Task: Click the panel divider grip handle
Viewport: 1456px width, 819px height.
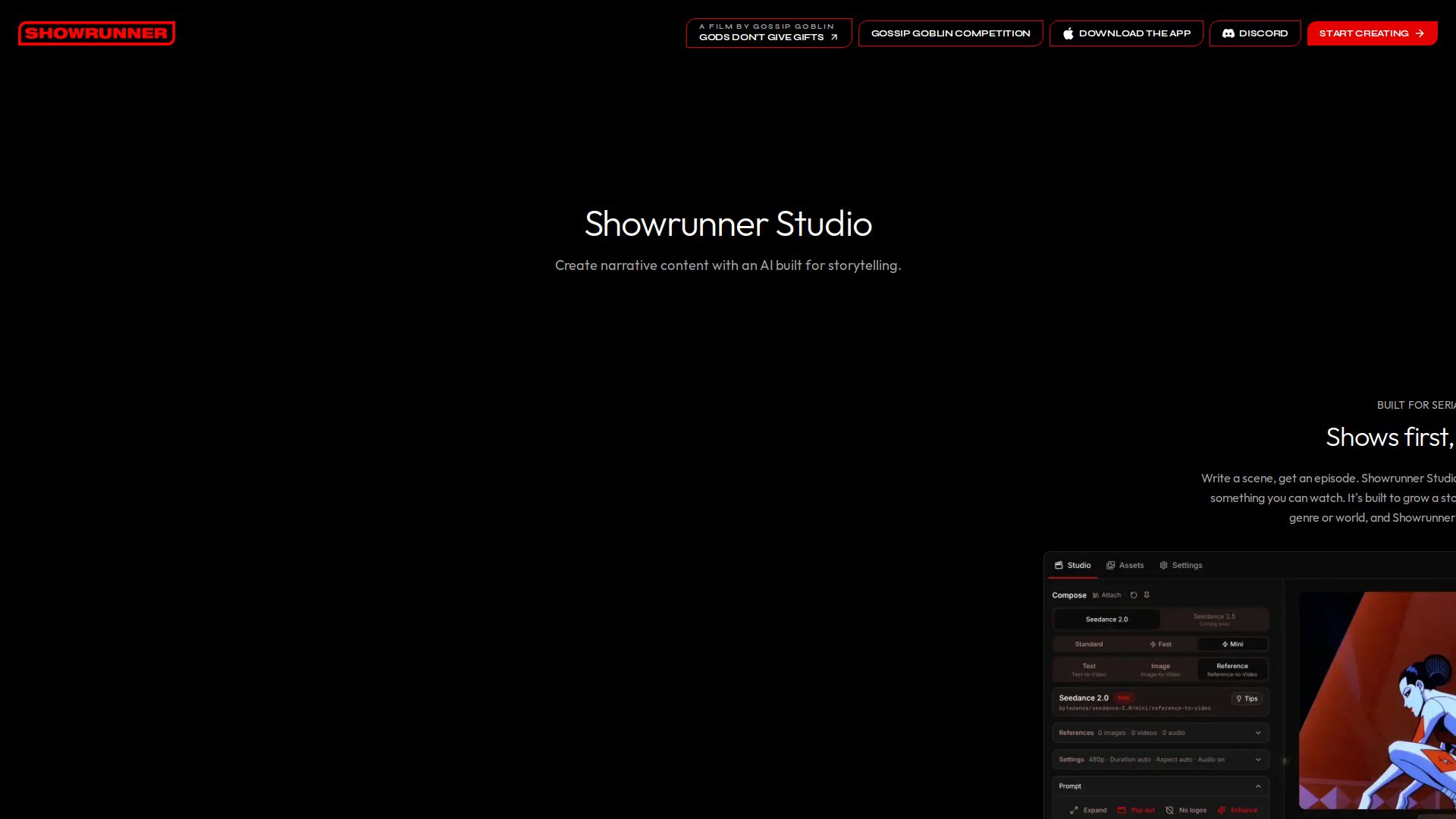Action: point(1285,761)
